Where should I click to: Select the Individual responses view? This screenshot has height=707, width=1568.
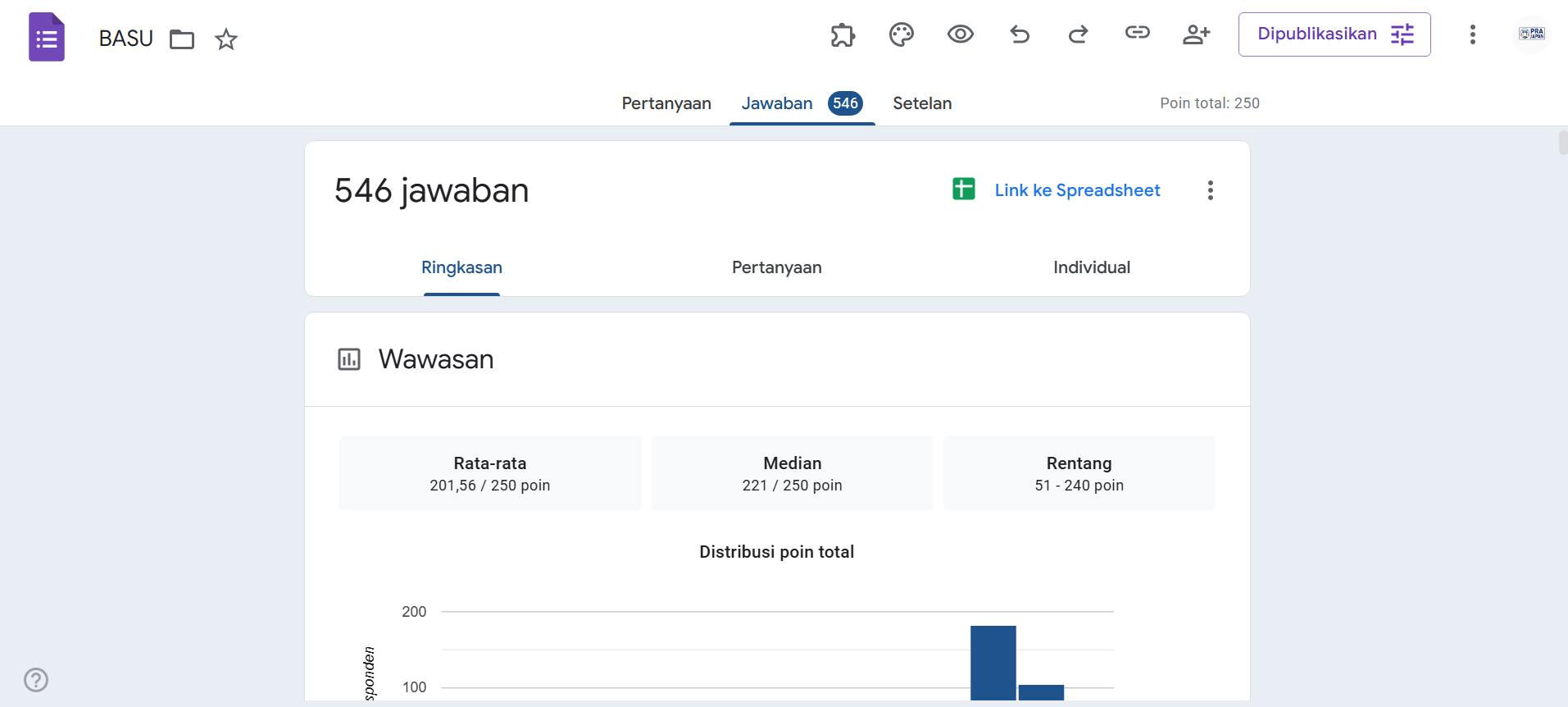tap(1091, 267)
